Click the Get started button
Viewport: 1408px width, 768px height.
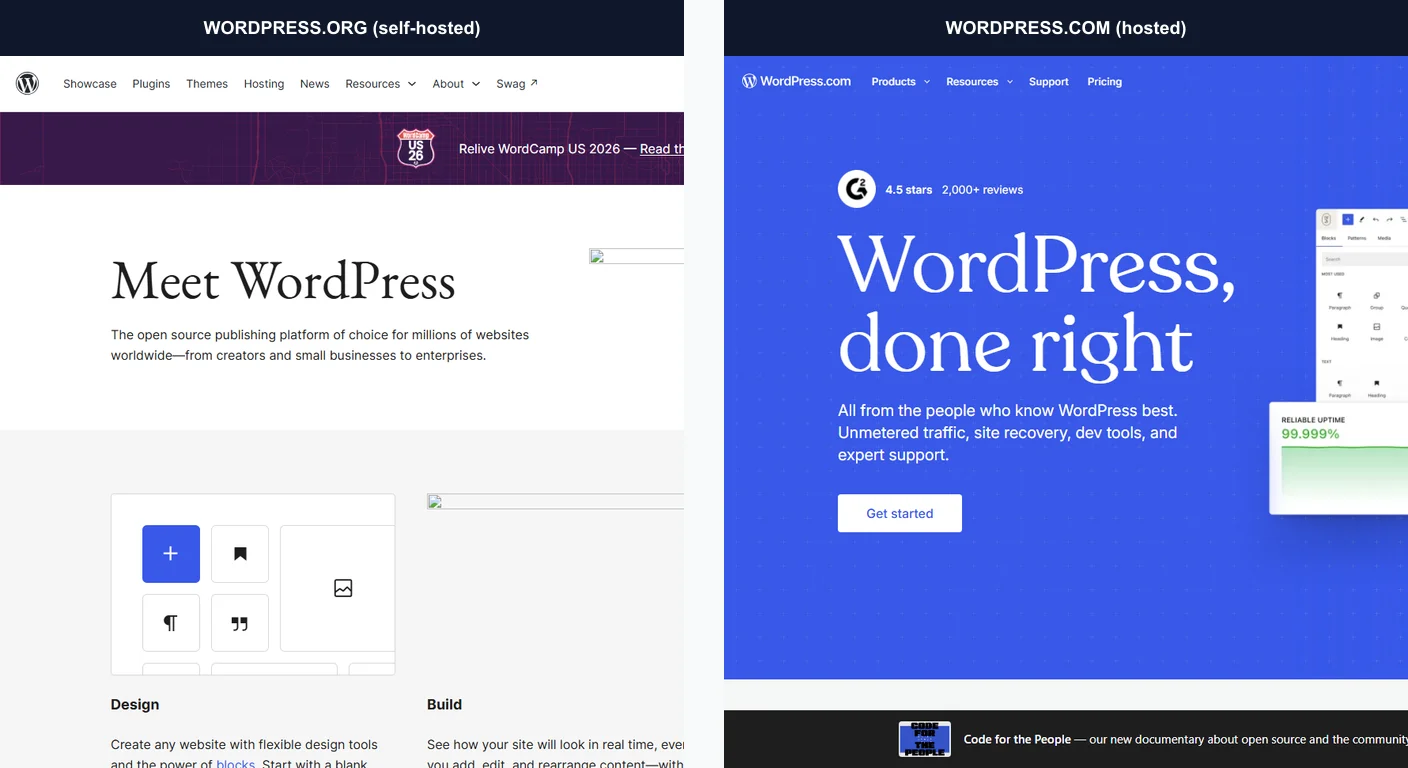pyautogui.click(x=900, y=513)
